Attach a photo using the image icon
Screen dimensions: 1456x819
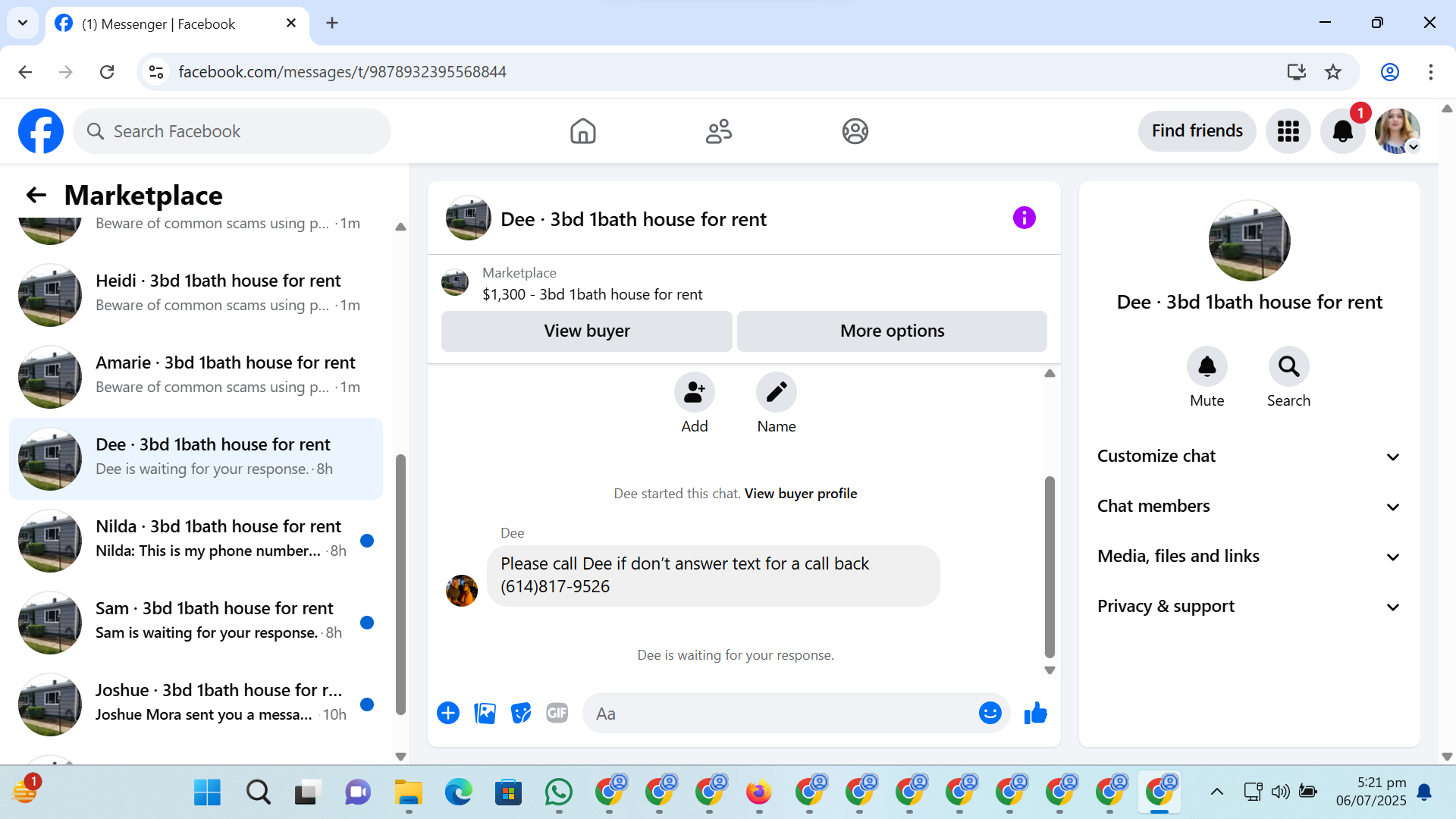485,713
